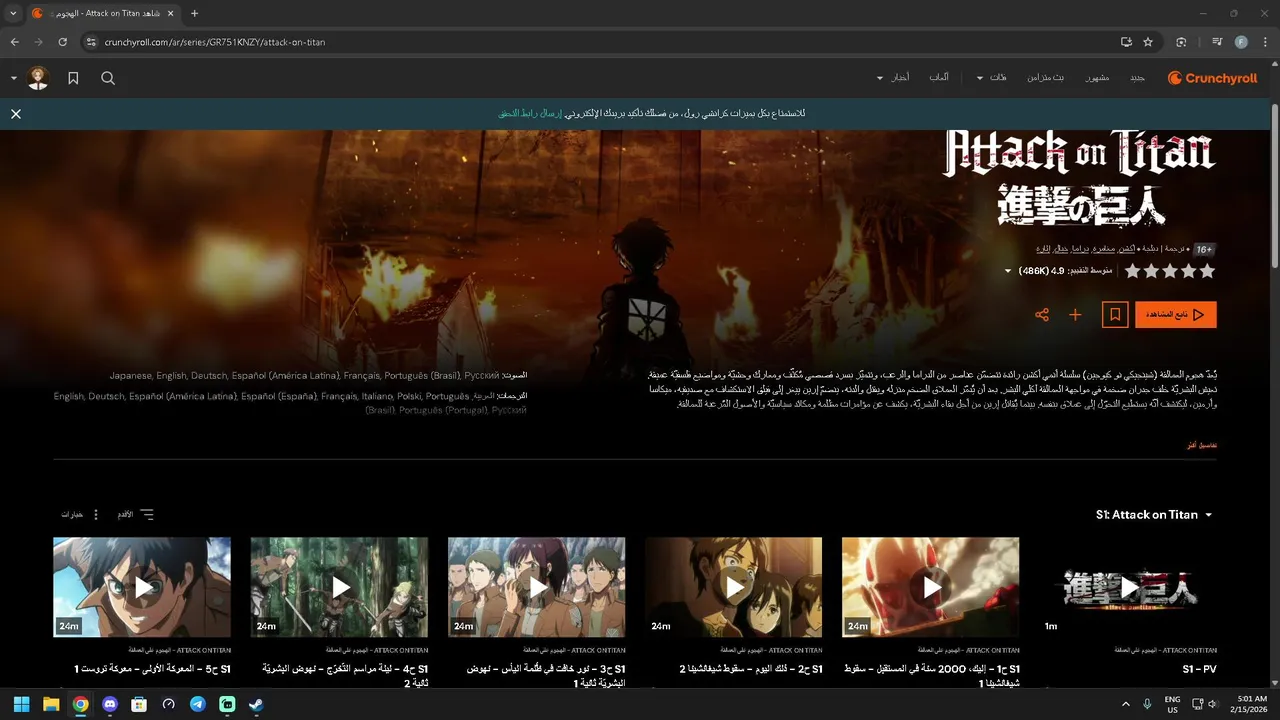Rate the series with the middle star
Screen dimensions: 1280x720
click(x=1170, y=271)
